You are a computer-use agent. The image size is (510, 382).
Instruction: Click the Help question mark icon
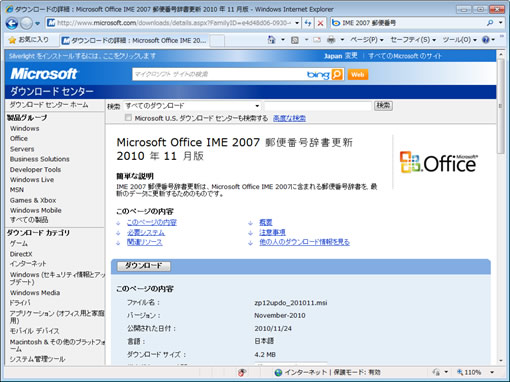[486, 40]
